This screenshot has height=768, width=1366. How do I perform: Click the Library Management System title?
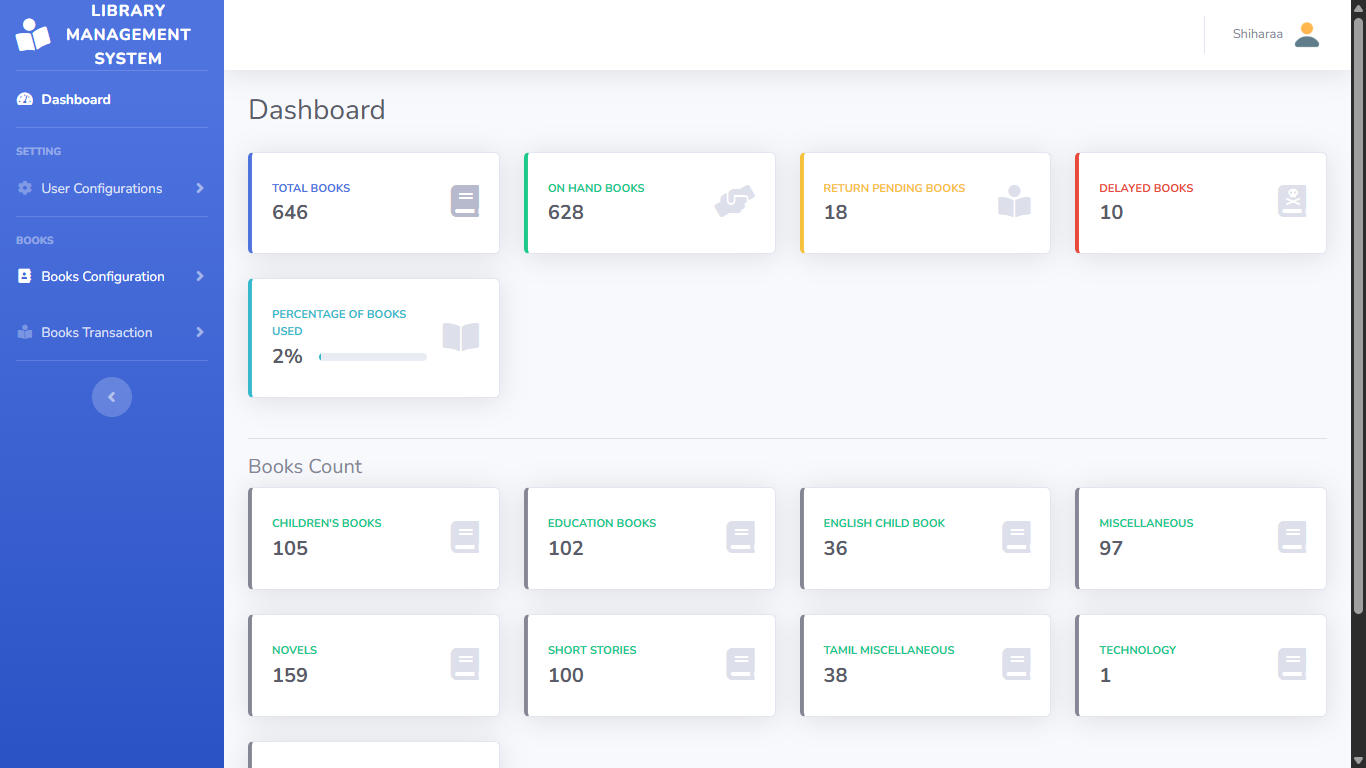click(128, 35)
